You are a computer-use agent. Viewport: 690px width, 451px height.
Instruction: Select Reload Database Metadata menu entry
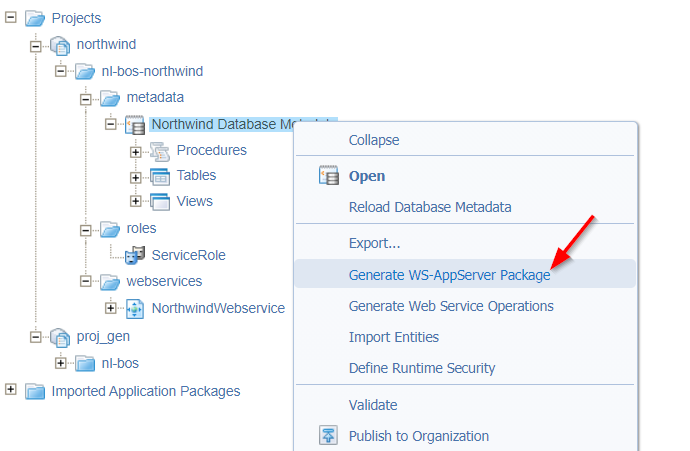point(429,207)
